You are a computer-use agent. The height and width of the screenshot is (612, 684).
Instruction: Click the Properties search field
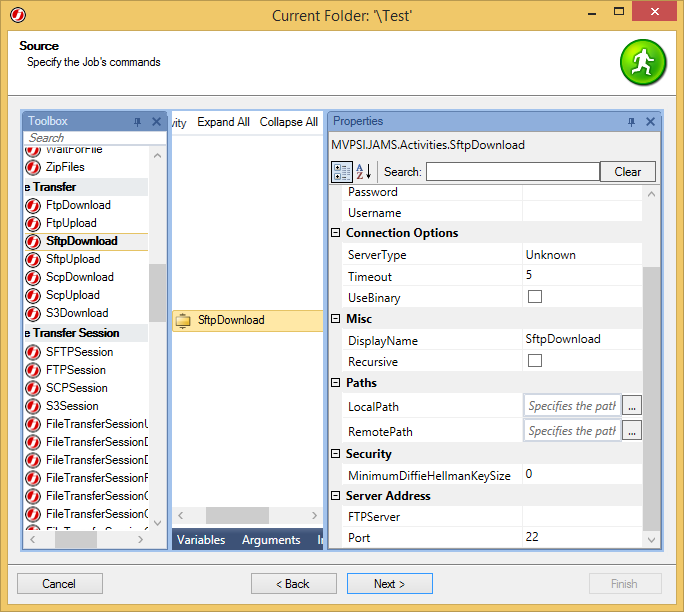(513, 172)
